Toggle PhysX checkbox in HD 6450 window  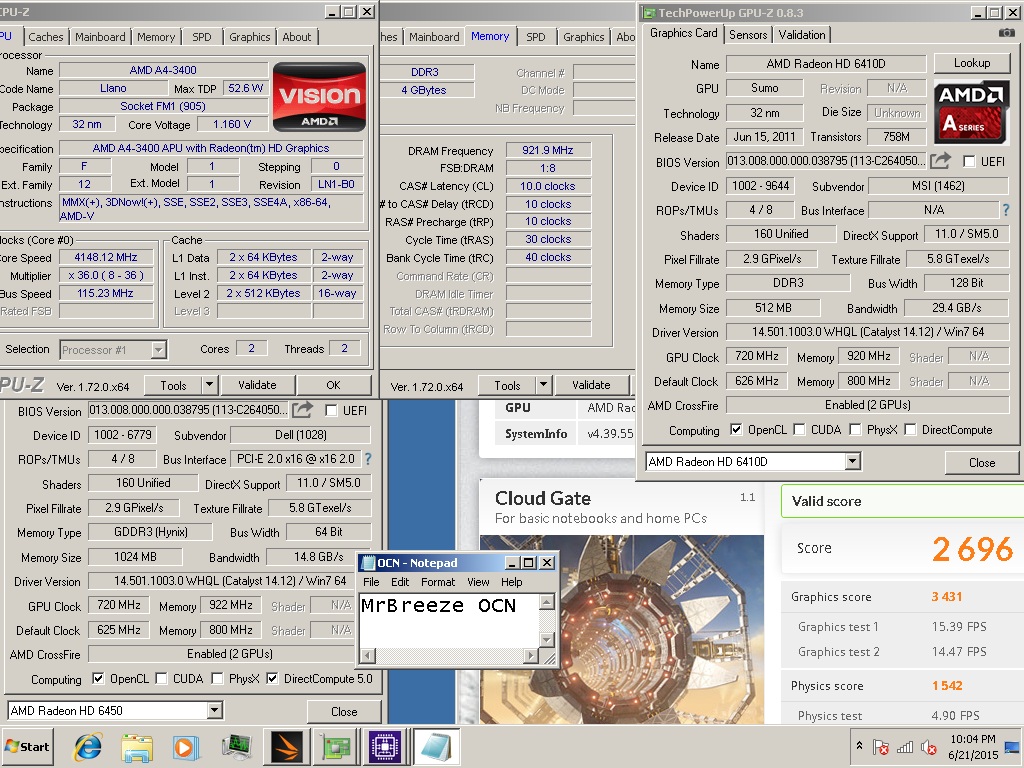coord(217,678)
